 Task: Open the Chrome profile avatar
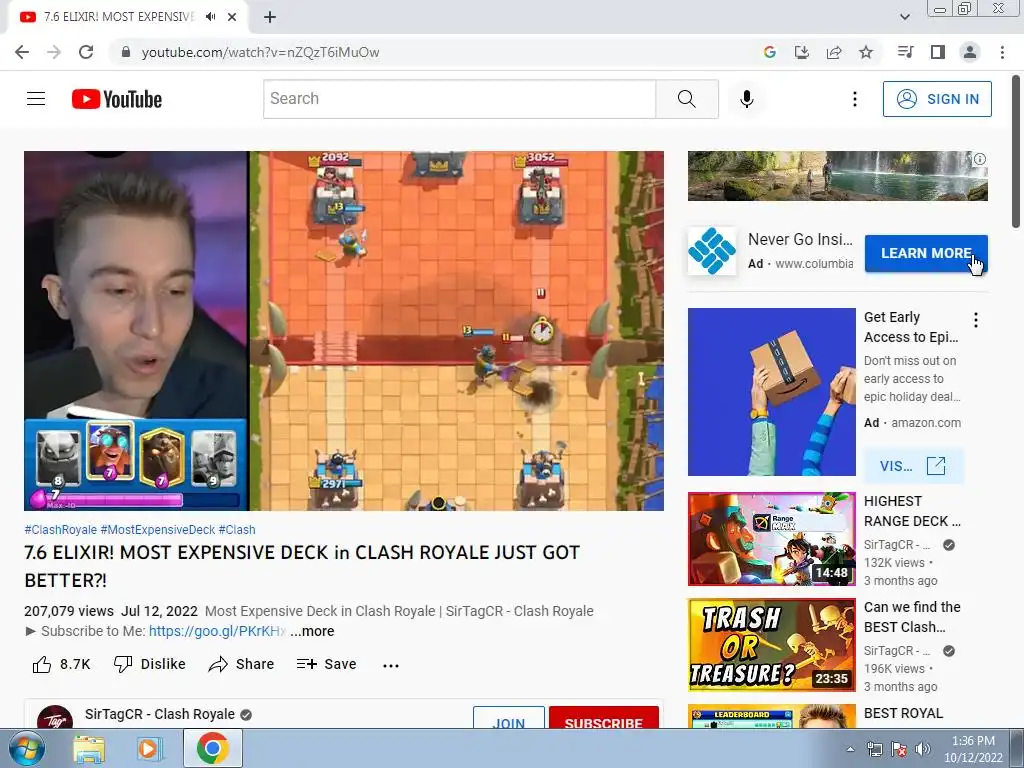tap(970, 52)
